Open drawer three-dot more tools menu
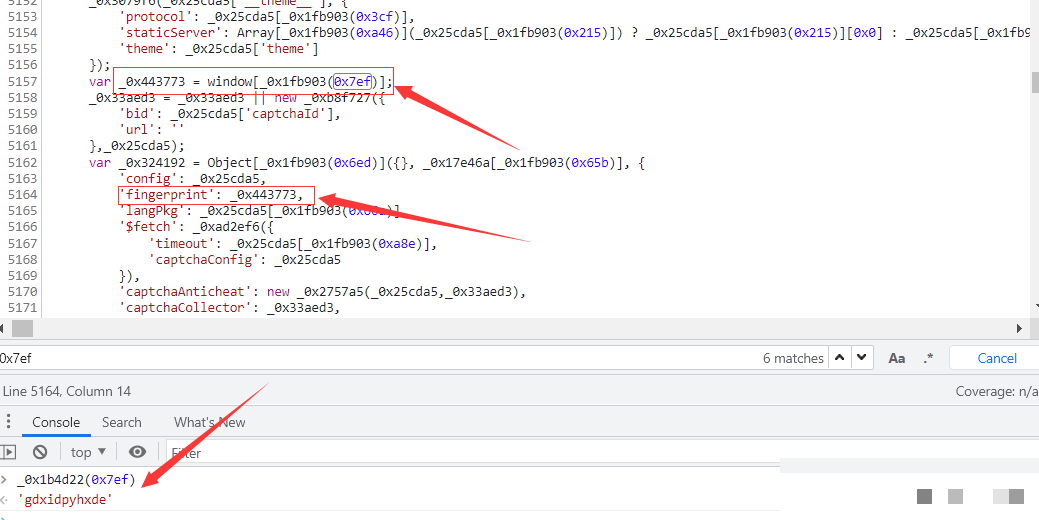The width and height of the screenshot is (1039, 520). [8, 422]
